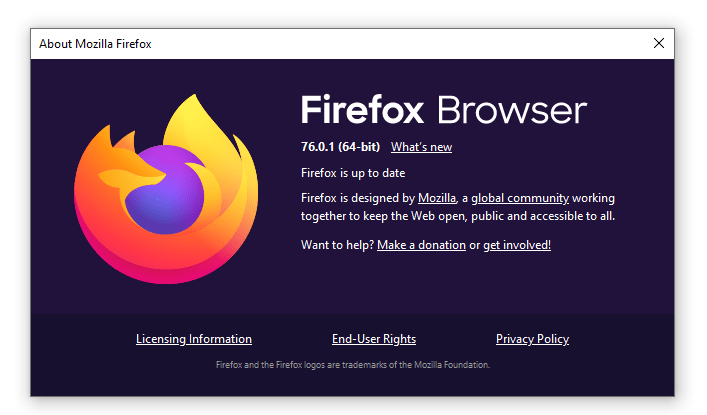Open Licensing Information
The image size is (707, 415).
[194, 339]
